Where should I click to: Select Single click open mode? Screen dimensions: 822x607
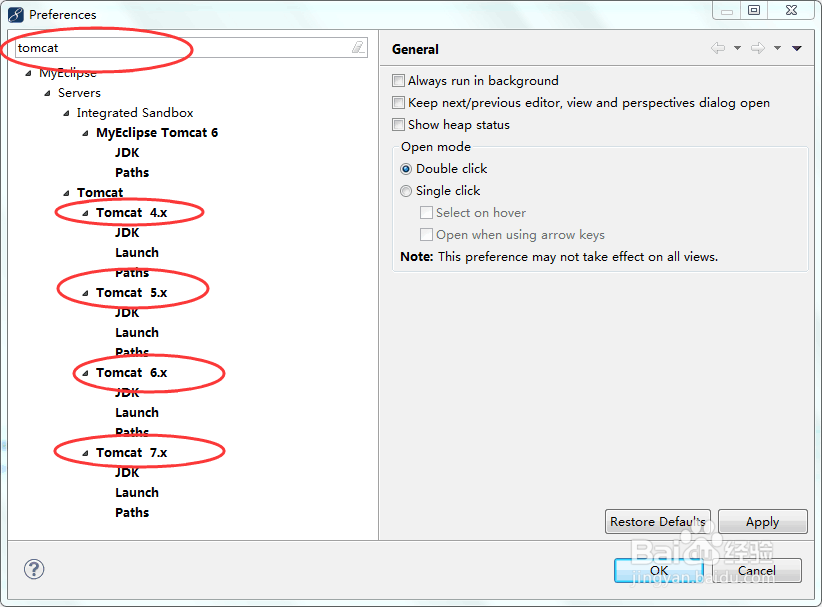pos(406,191)
